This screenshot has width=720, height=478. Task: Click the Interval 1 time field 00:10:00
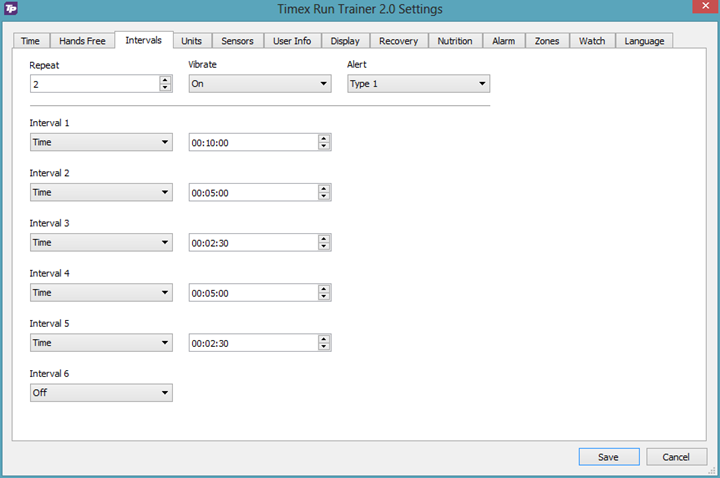point(253,143)
